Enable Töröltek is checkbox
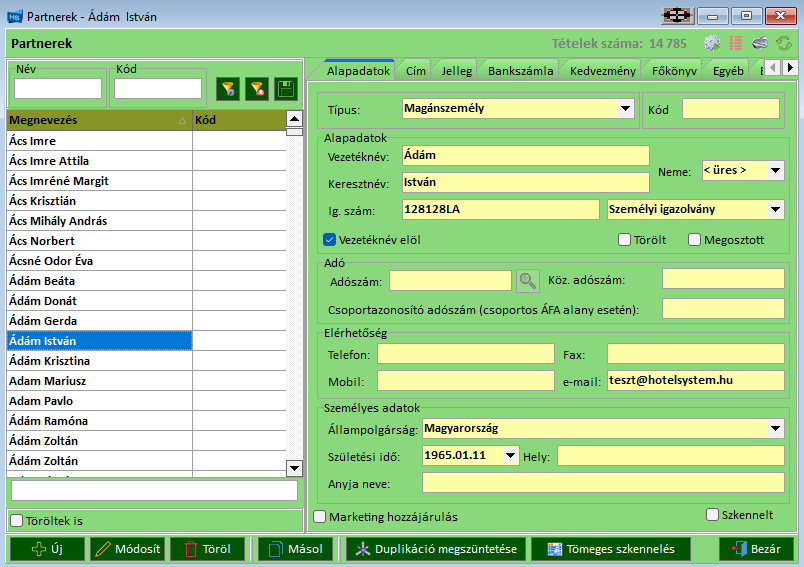This screenshot has width=804, height=567. tap(17, 521)
